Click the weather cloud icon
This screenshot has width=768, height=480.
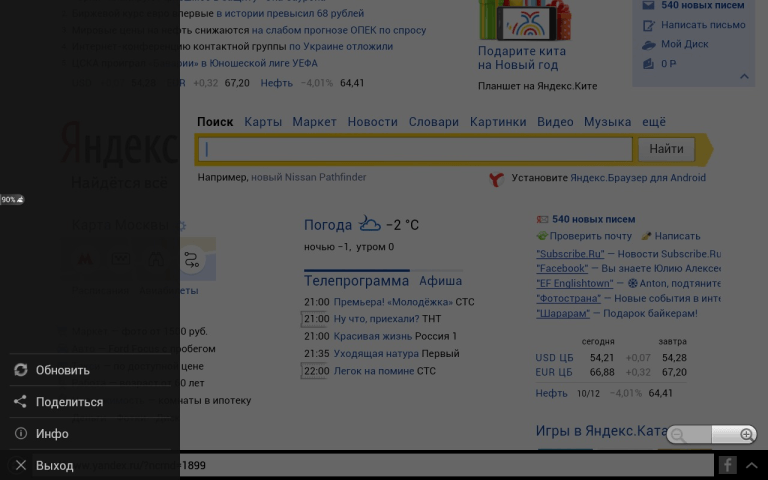pos(370,224)
